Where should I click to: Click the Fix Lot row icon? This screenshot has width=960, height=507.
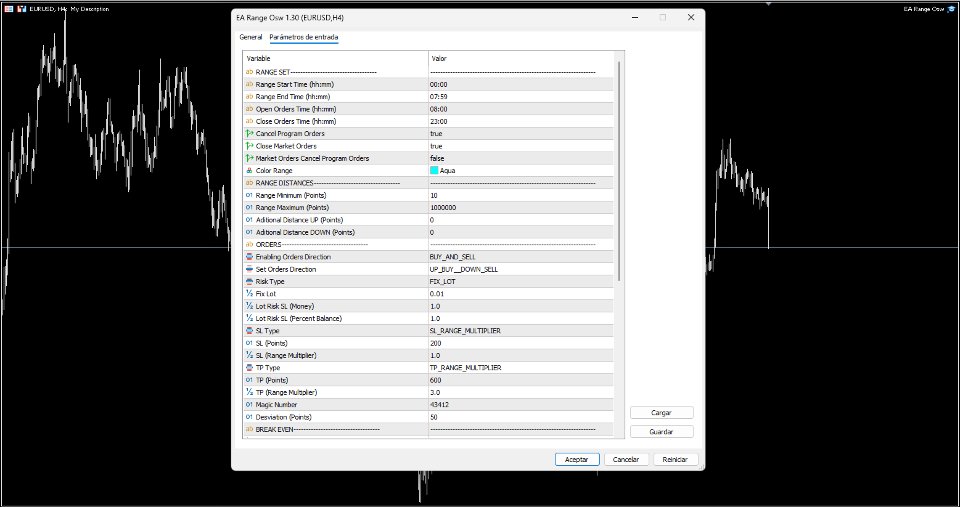[249, 294]
